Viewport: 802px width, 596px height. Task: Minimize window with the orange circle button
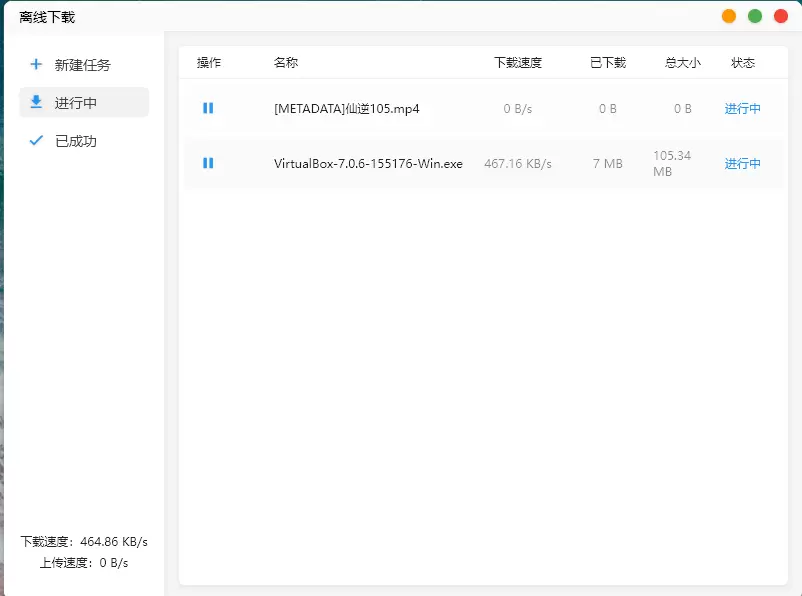(729, 16)
